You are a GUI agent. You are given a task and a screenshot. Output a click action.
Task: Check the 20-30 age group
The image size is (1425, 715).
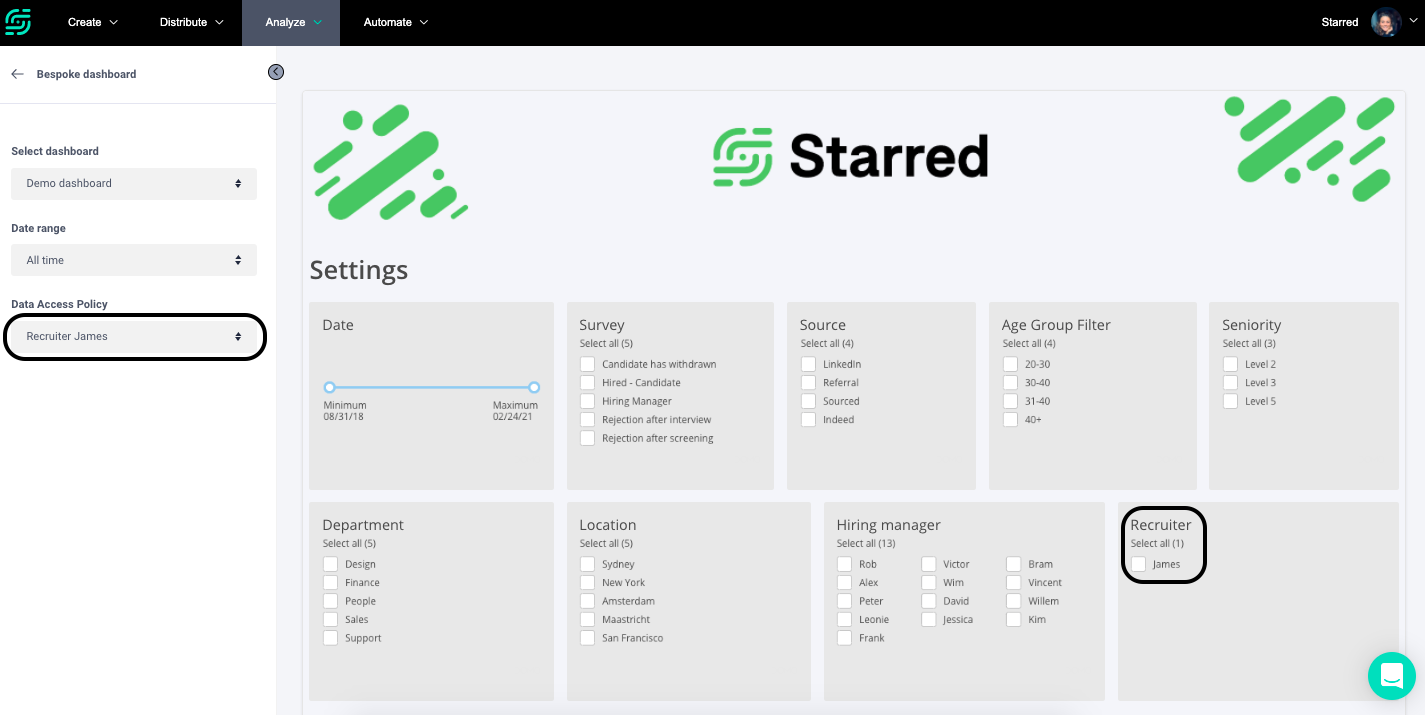(x=1010, y=364)
